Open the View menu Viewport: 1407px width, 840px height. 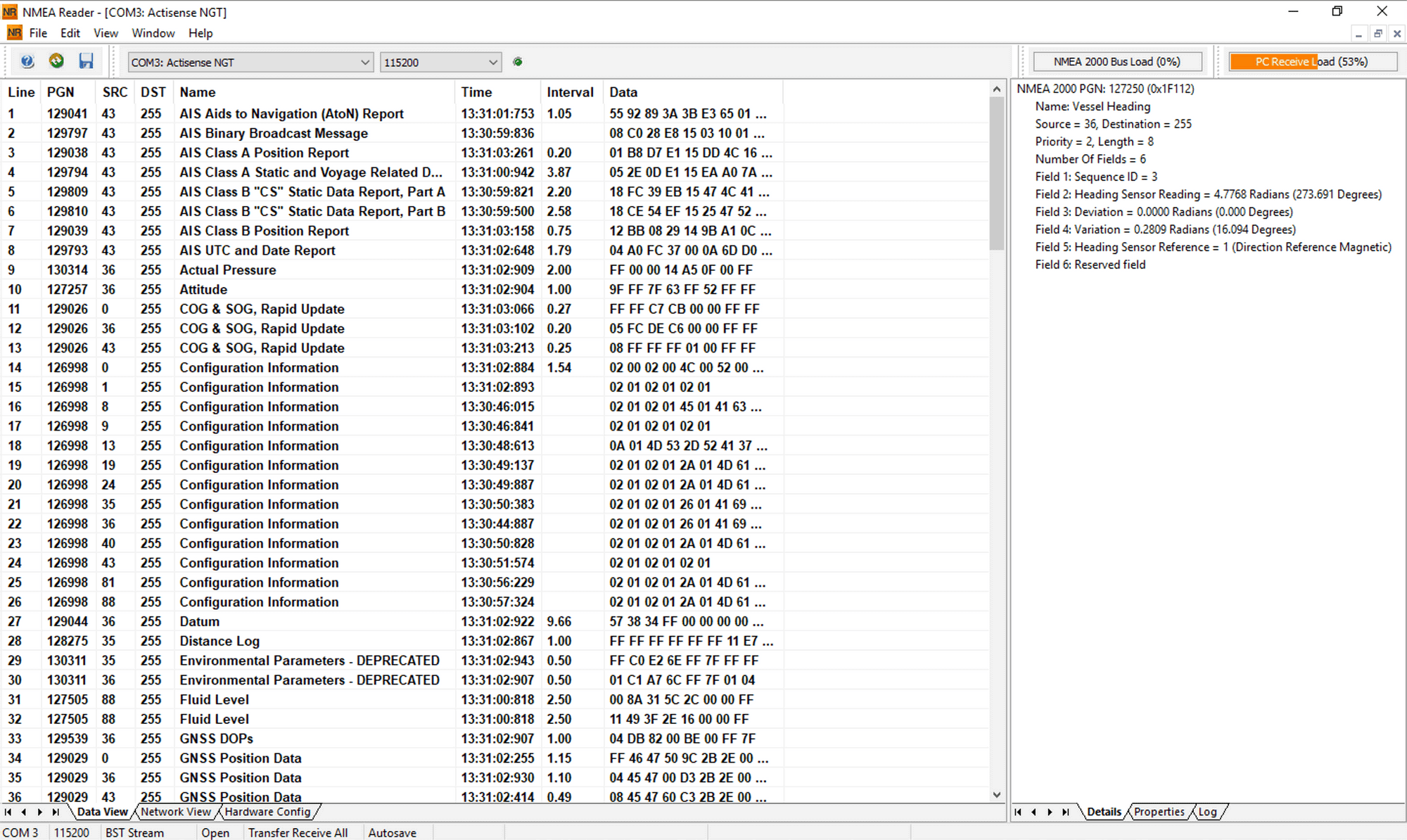(106, 33)
